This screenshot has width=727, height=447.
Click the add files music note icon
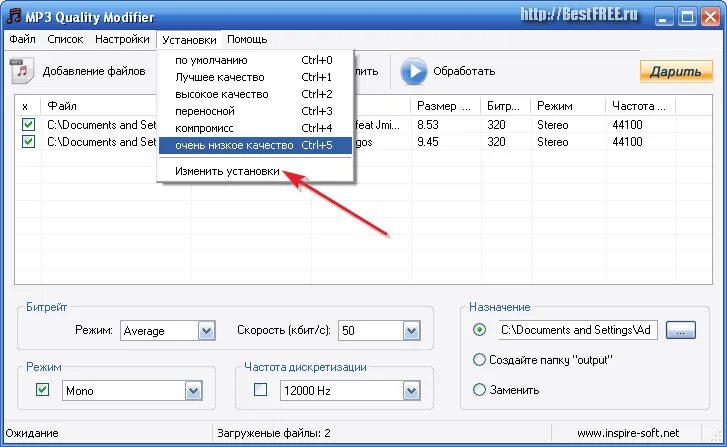pos(22,70)
